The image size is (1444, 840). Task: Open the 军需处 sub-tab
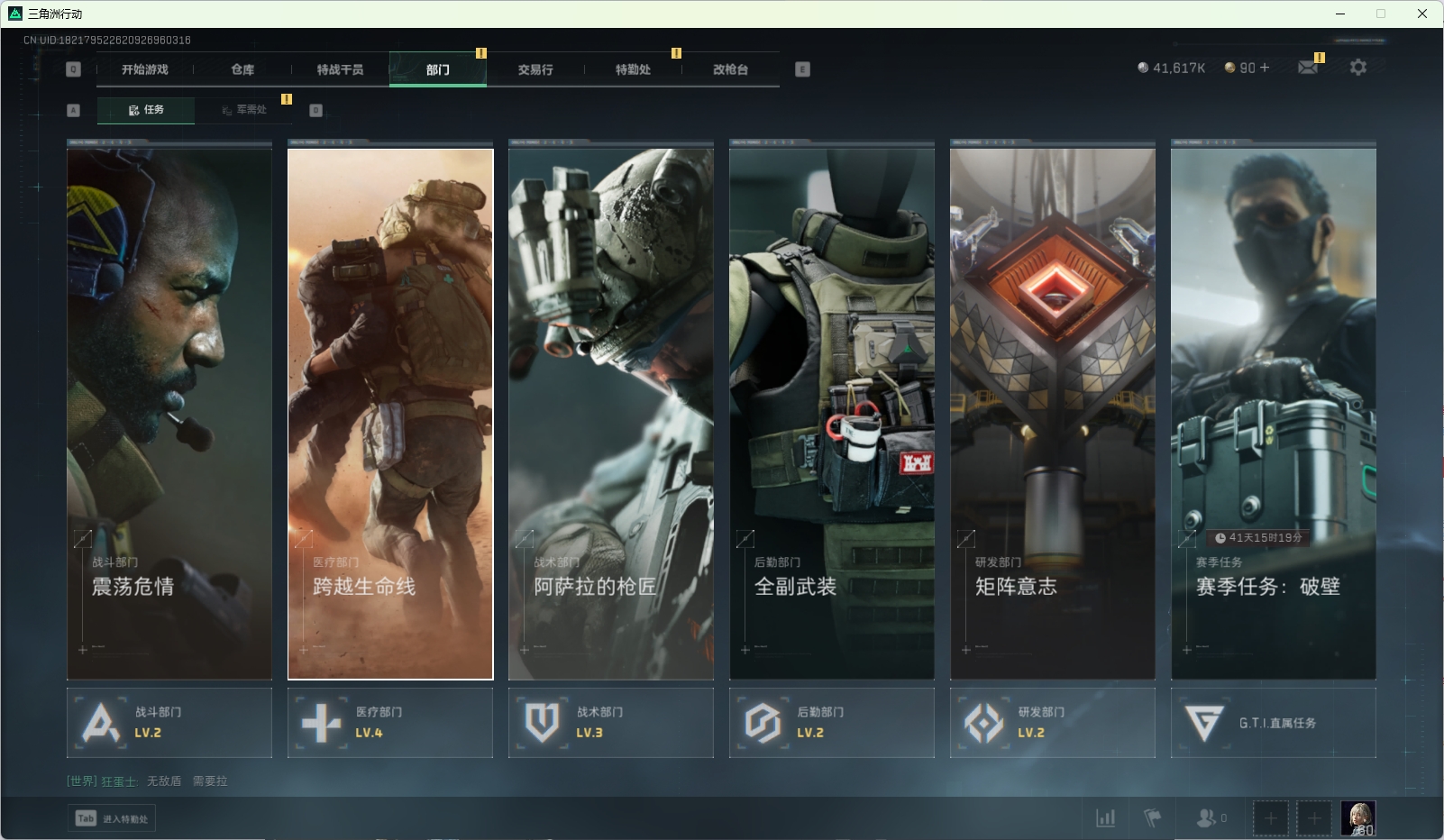click(244, 110)
